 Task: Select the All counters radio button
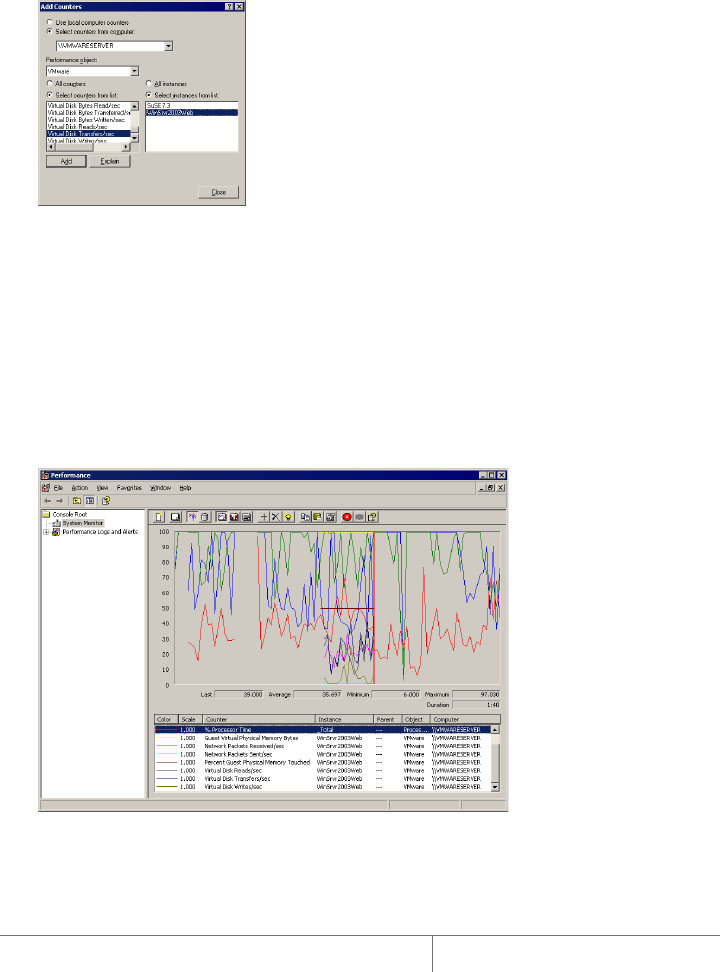50,83
